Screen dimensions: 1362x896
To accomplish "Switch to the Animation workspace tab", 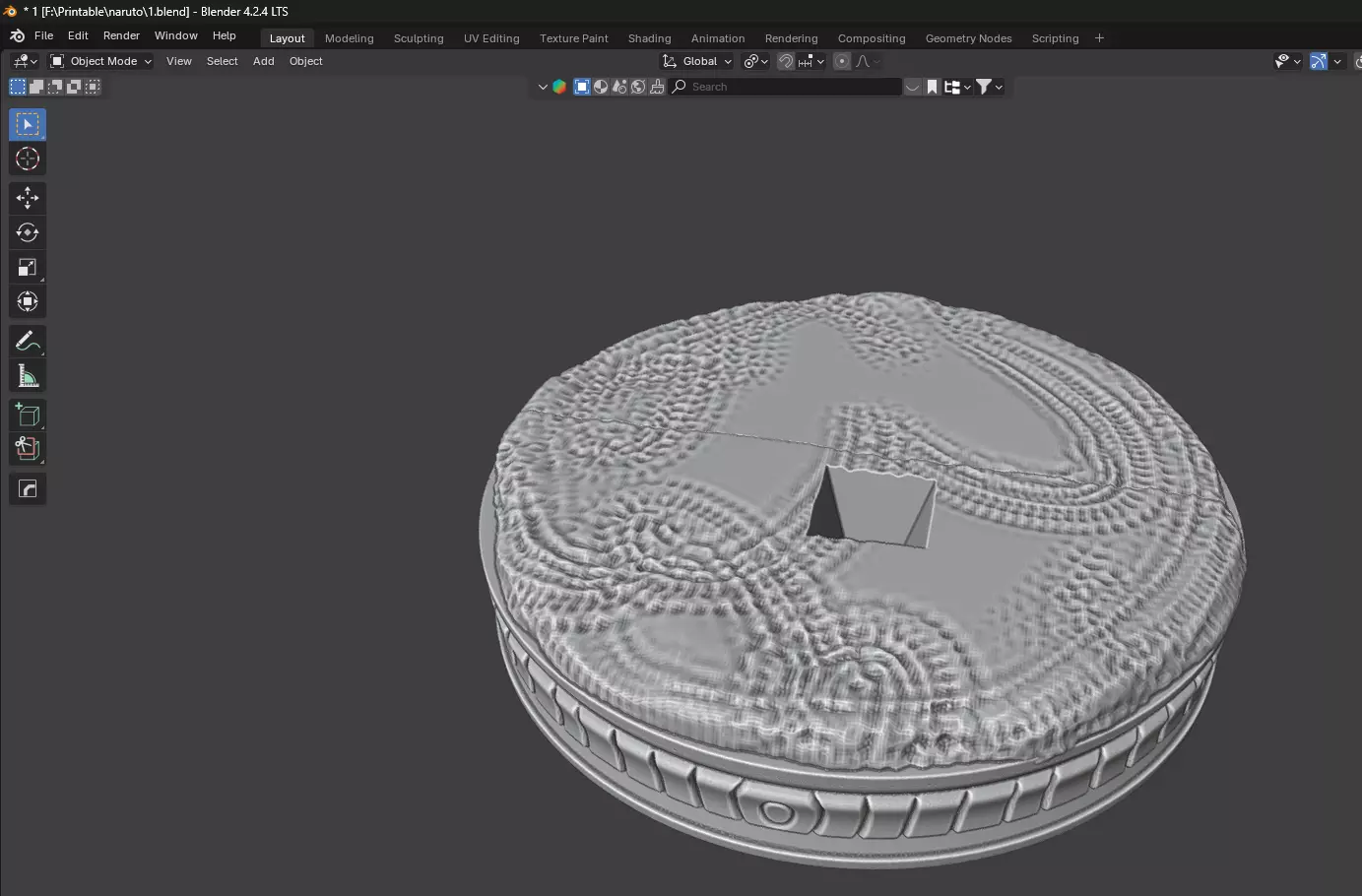I will coord(718,38).
